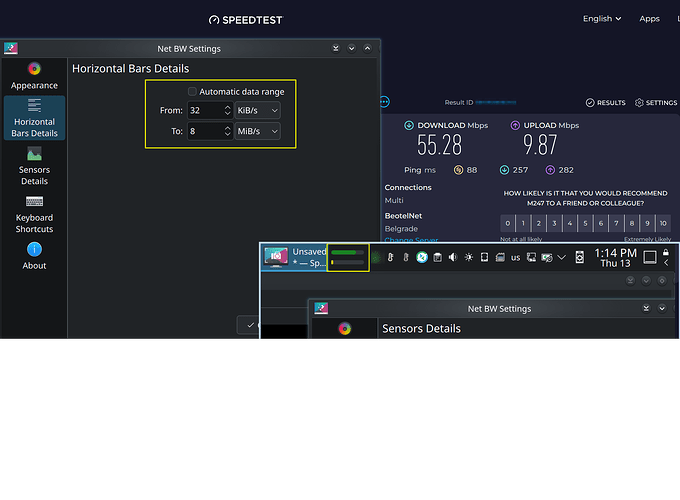Click the share options icon beside Result ID
680x500 pixels.
(x=385, y=102)
